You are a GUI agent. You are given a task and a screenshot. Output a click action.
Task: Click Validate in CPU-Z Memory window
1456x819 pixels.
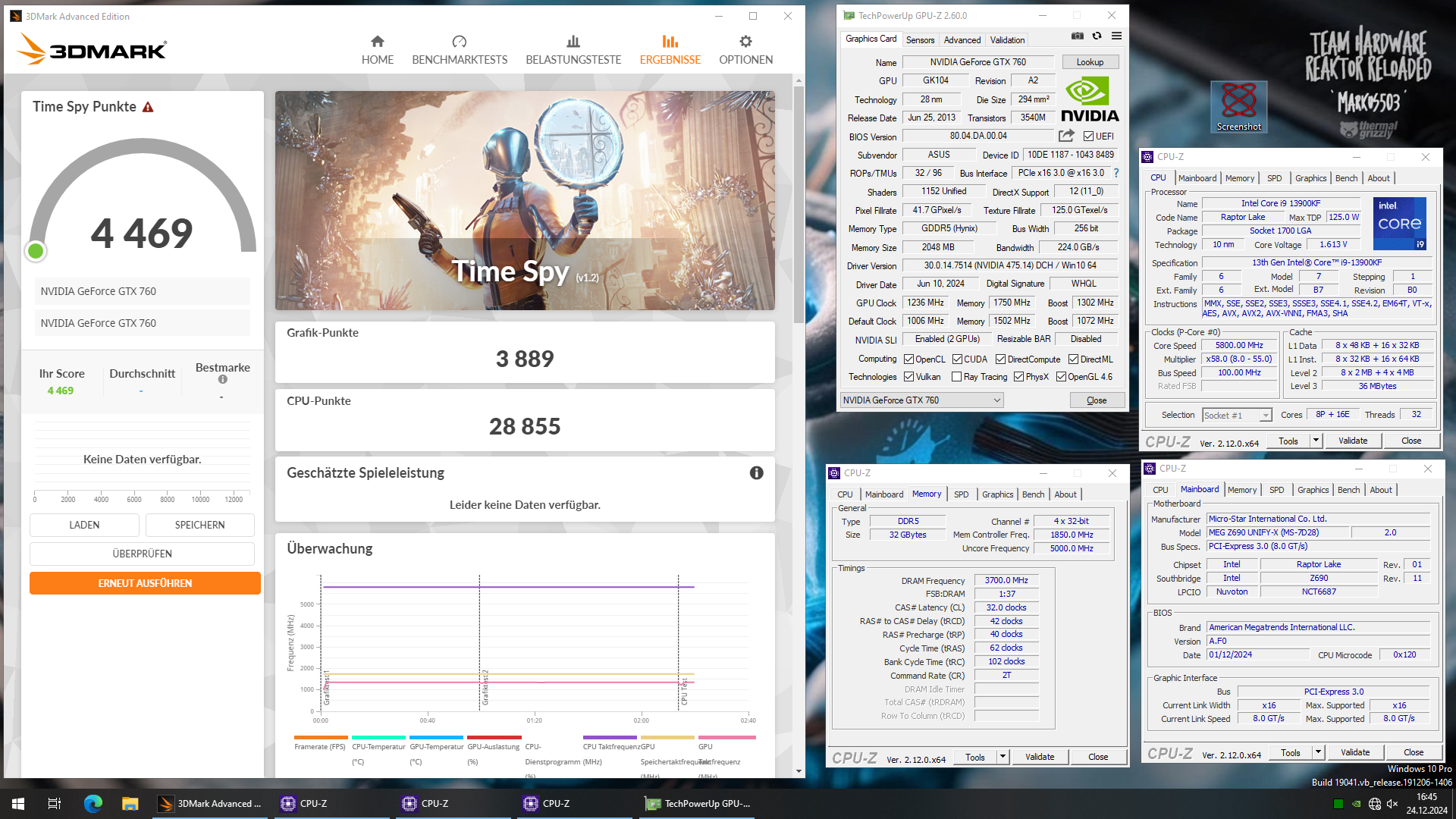(x=1039, y=757)
